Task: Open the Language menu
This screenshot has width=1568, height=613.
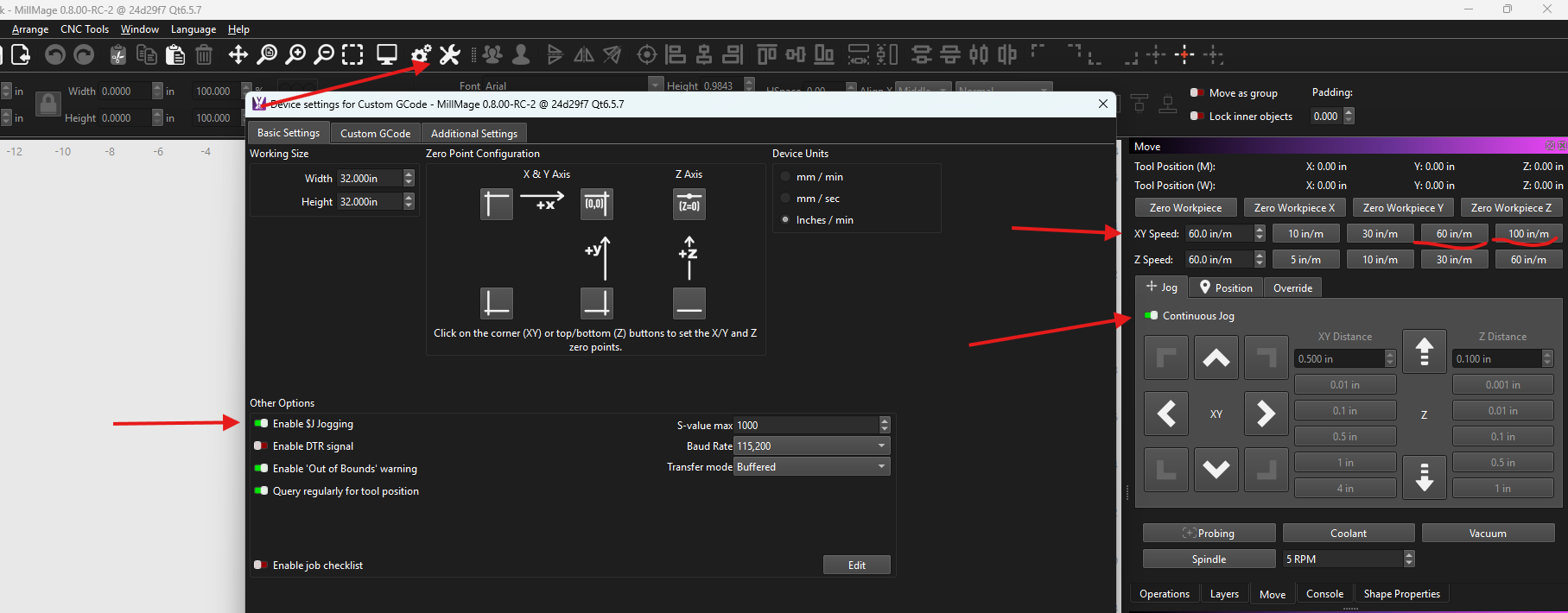Action: tap(194, 29)
